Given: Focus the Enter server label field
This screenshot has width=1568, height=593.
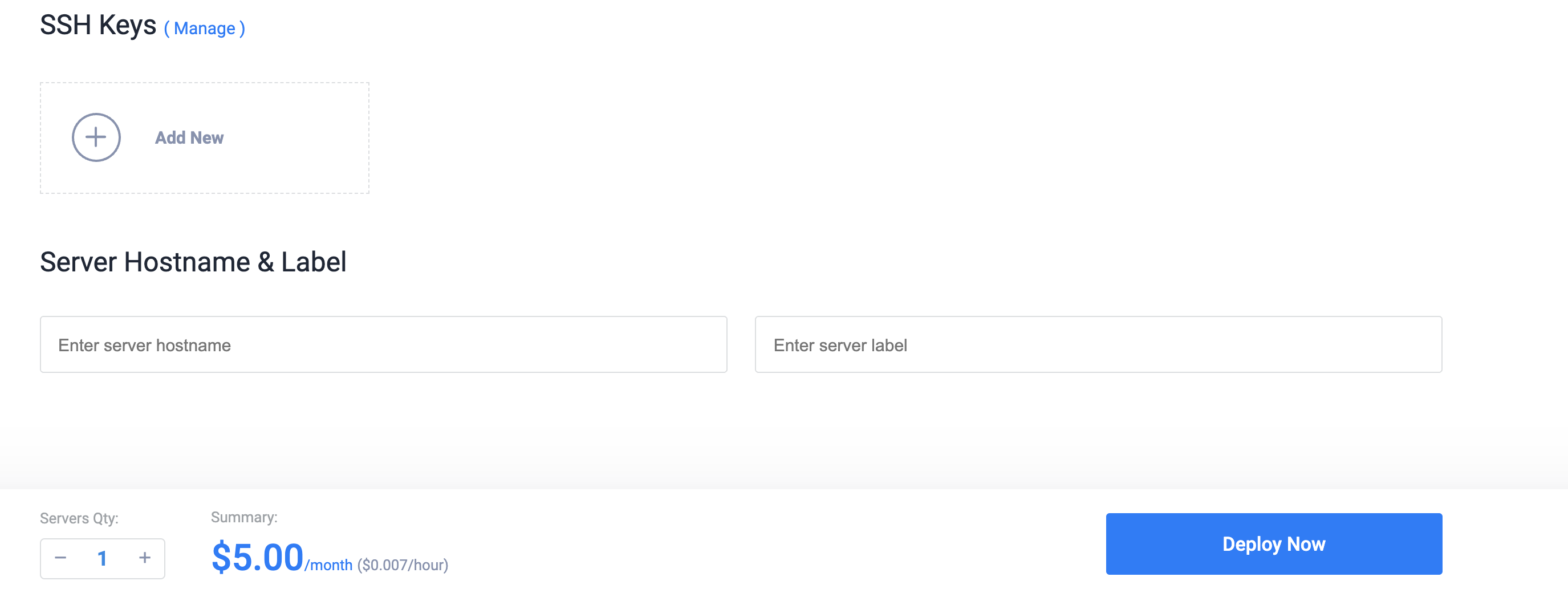Looking at the screenshot, I should coord(1098,344).
